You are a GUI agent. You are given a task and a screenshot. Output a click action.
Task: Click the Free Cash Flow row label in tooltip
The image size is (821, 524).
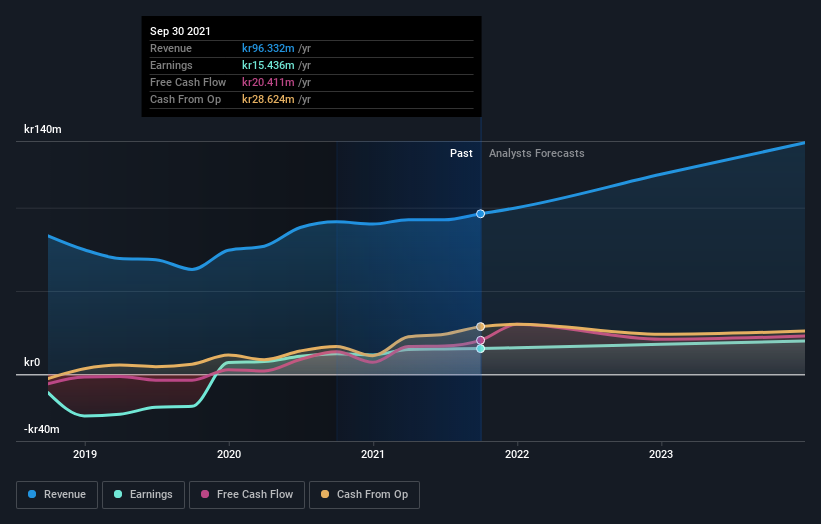(x=188, y=82)
